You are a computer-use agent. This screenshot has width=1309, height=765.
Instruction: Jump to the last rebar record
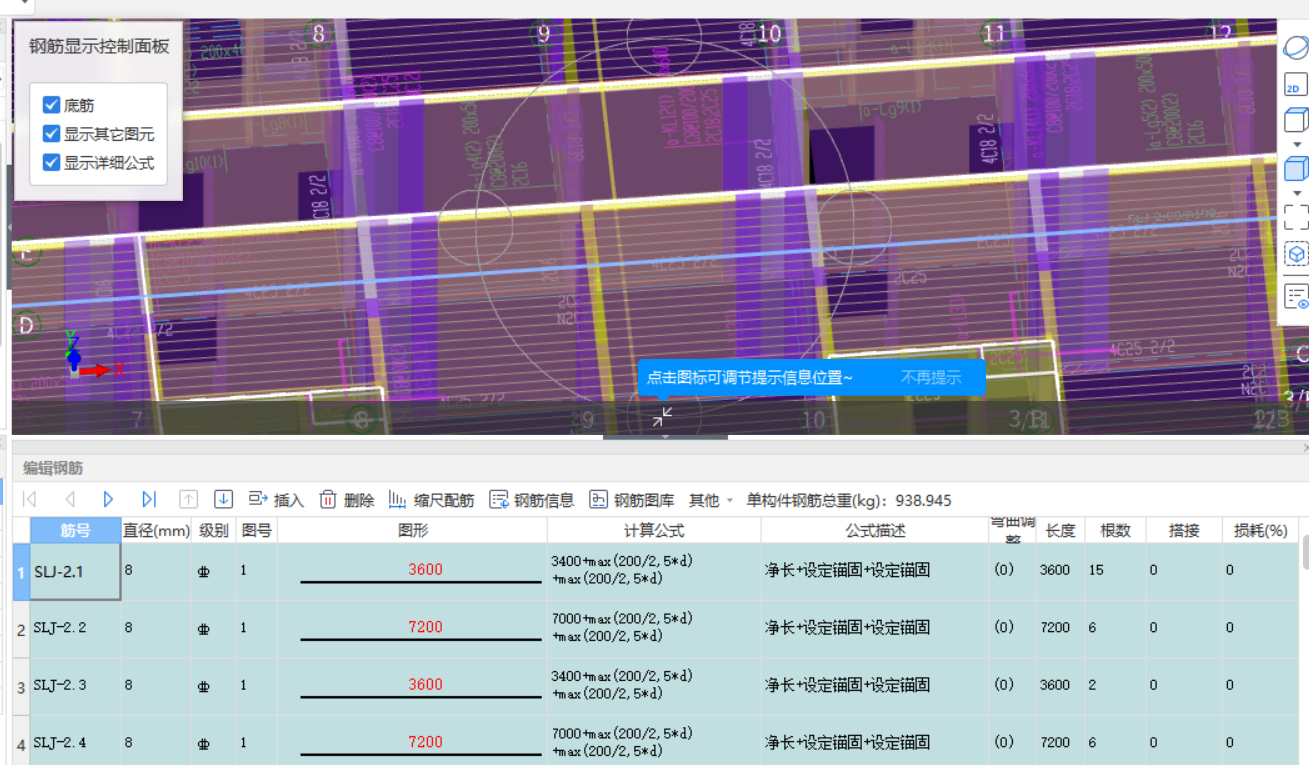click(x=149, y=499)
